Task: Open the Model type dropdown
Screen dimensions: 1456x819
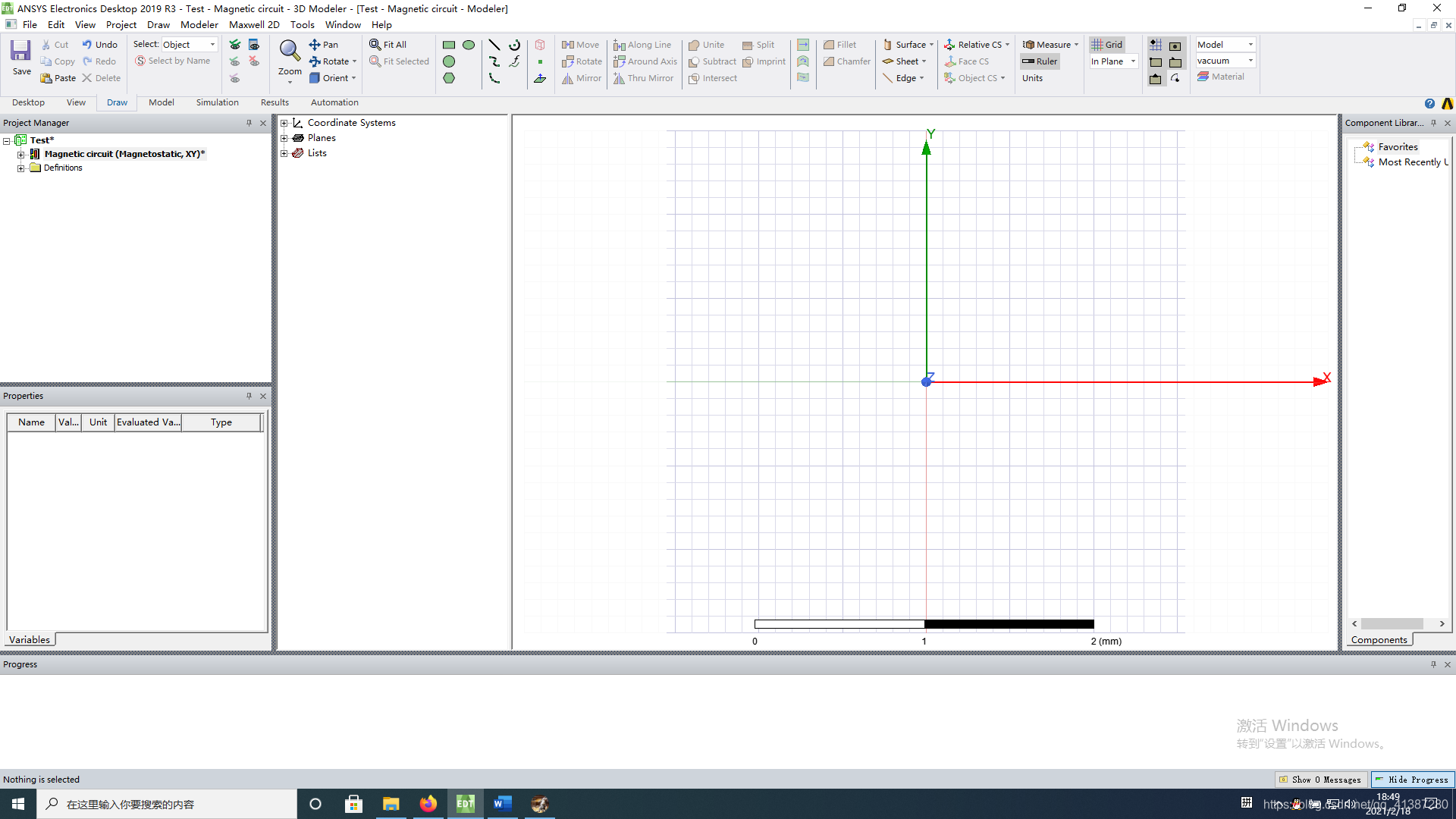Action: pos(1225,45)
